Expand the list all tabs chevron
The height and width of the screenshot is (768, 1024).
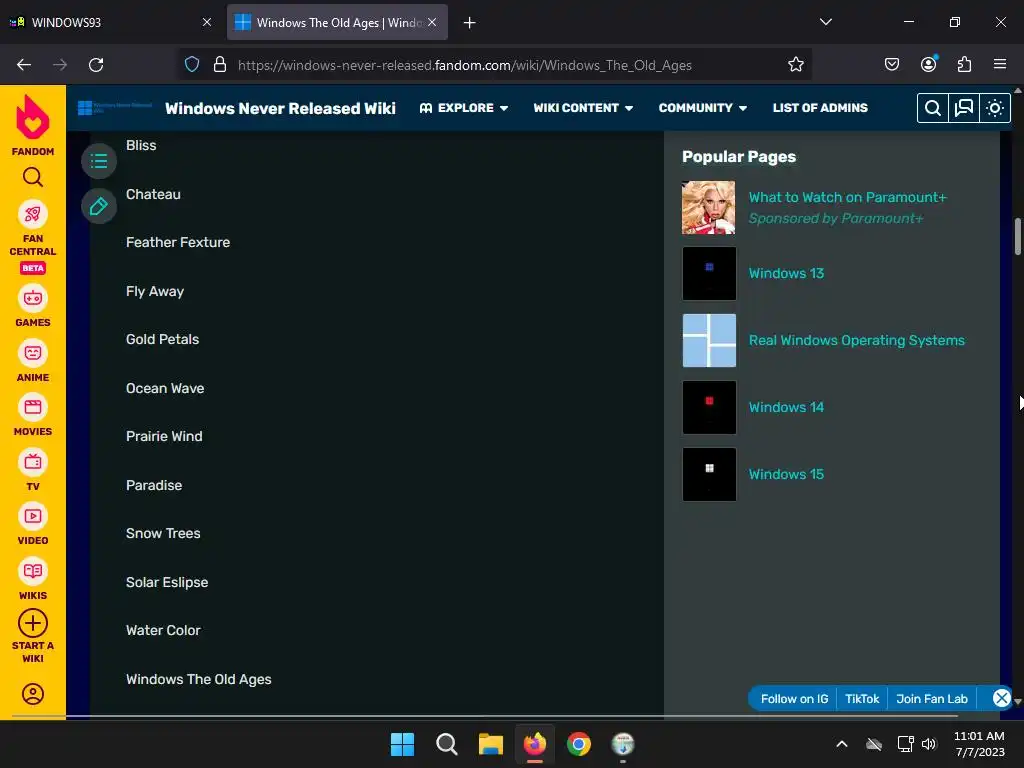[825, 22]
